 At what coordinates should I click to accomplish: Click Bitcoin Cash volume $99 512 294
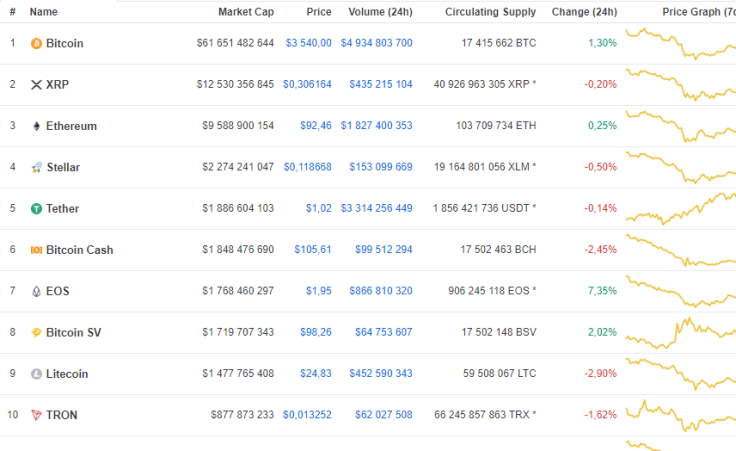[383, 249]
